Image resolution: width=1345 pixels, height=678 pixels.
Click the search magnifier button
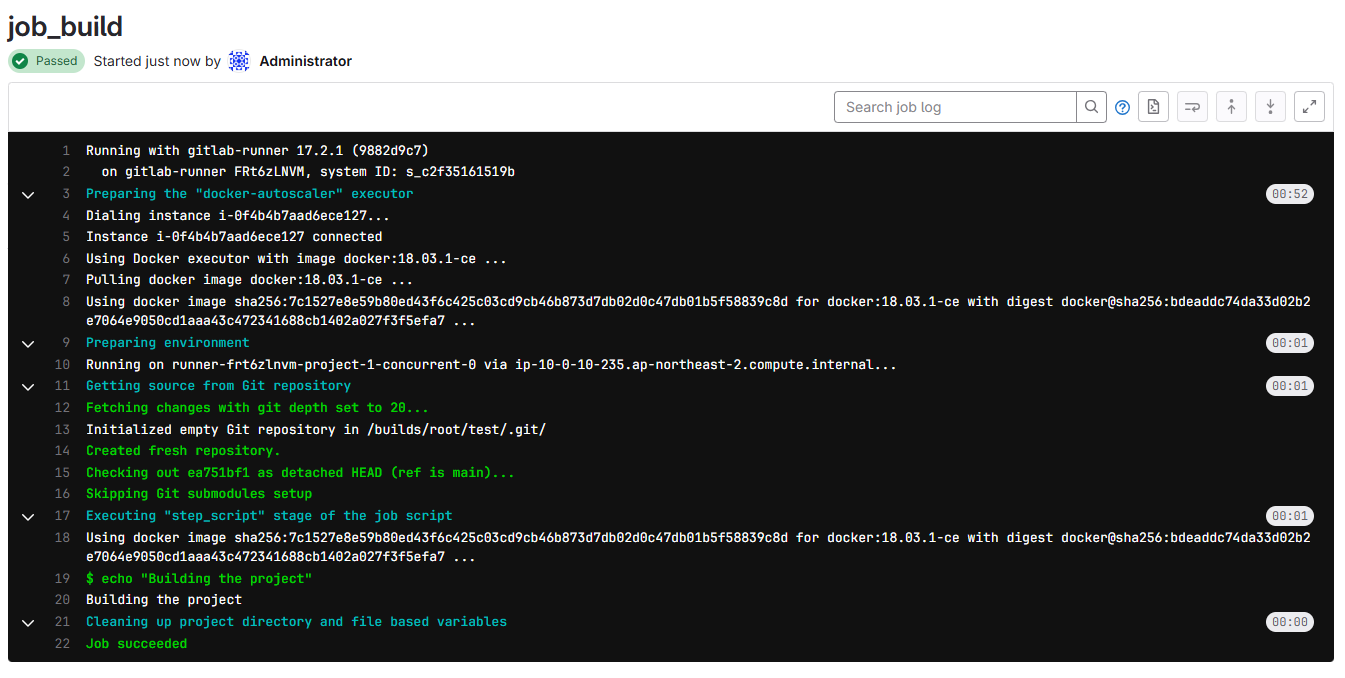coord(1091,107)
